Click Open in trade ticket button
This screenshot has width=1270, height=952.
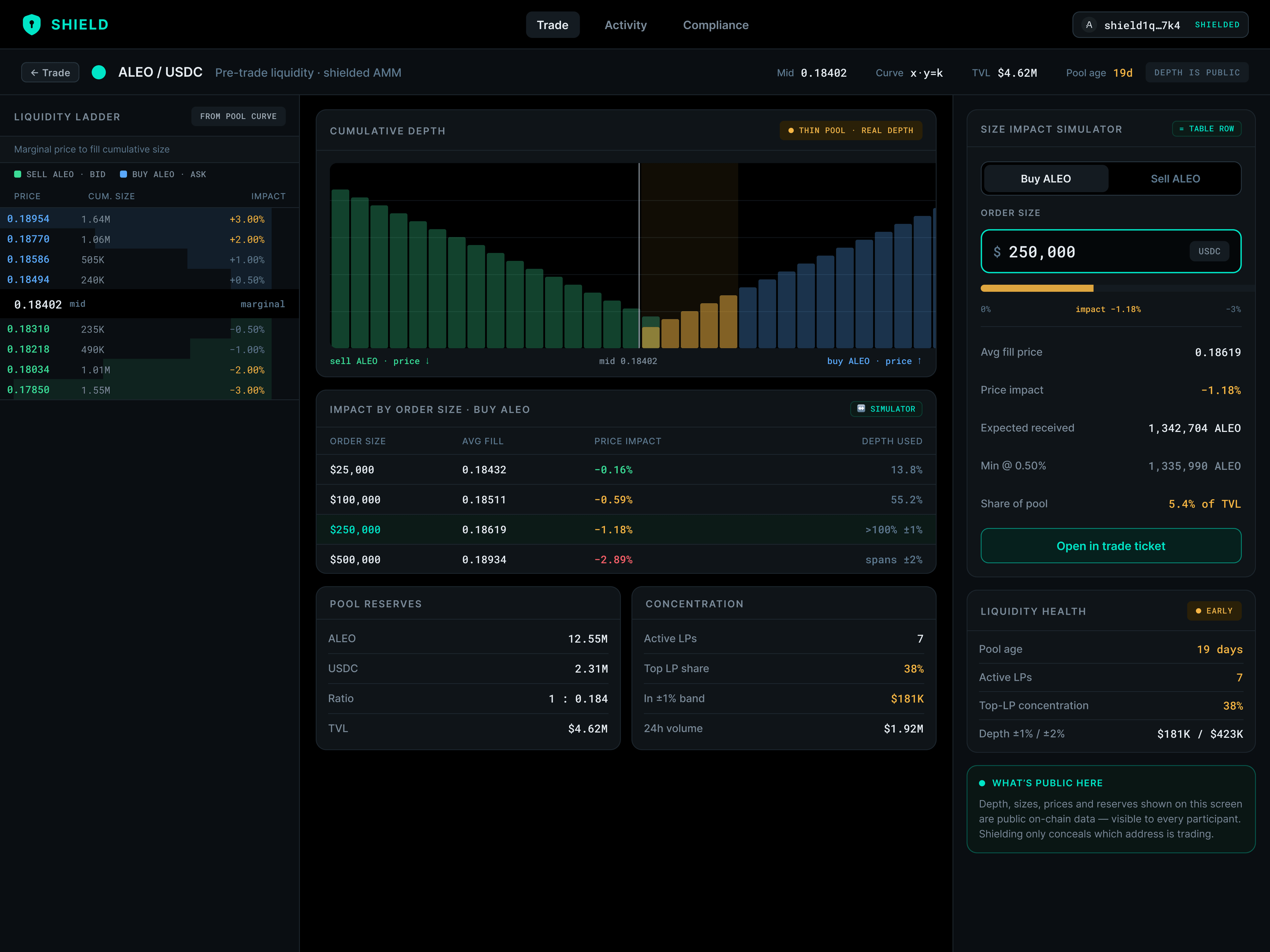click(x=1110, y=546)
